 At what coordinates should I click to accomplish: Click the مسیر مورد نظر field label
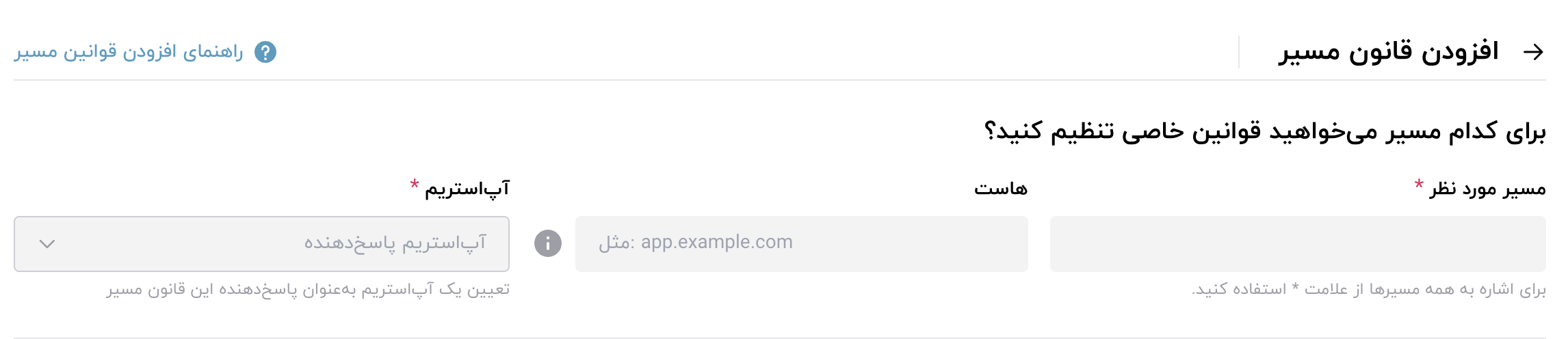1487,189
